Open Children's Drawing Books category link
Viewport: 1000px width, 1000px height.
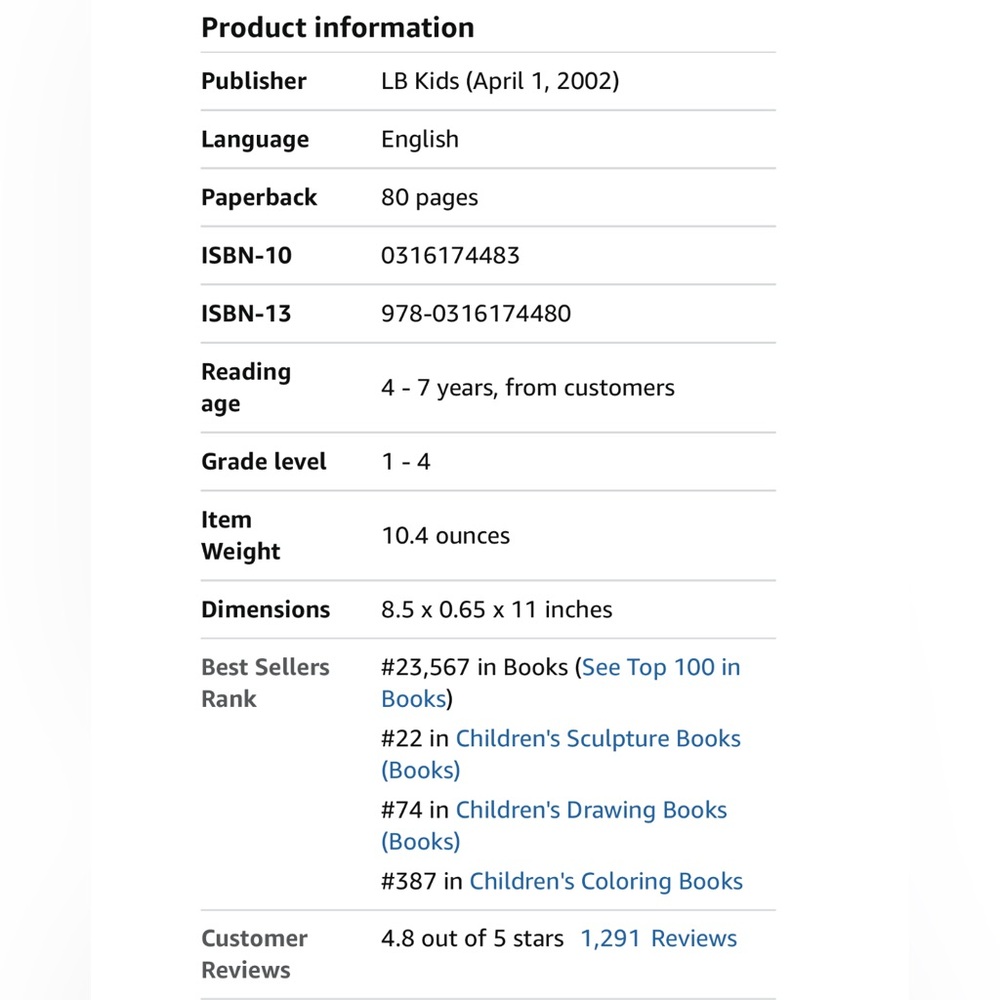[x=591, y=810]
